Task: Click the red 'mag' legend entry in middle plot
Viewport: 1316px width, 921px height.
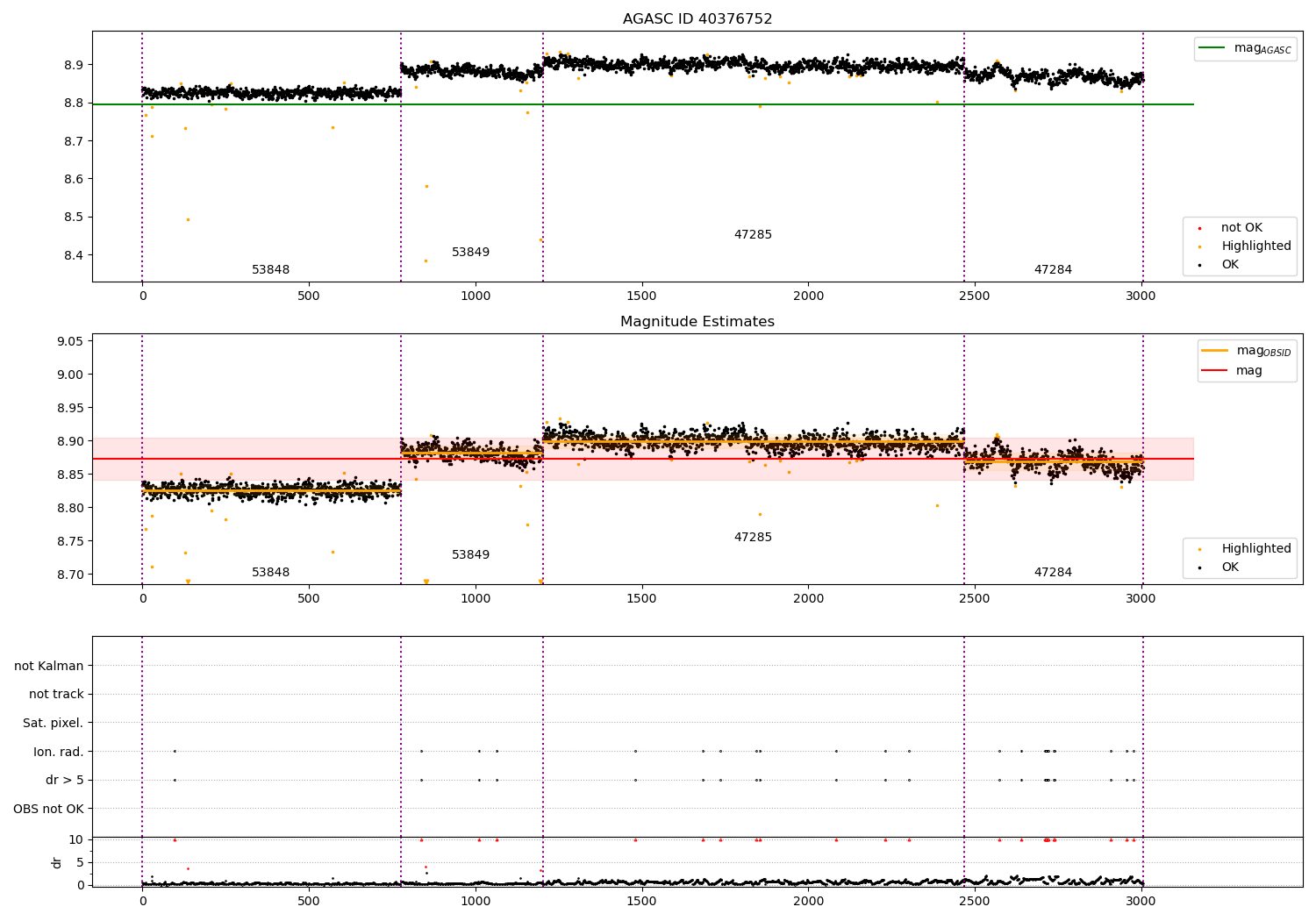Action: (x=1233, y=371)
